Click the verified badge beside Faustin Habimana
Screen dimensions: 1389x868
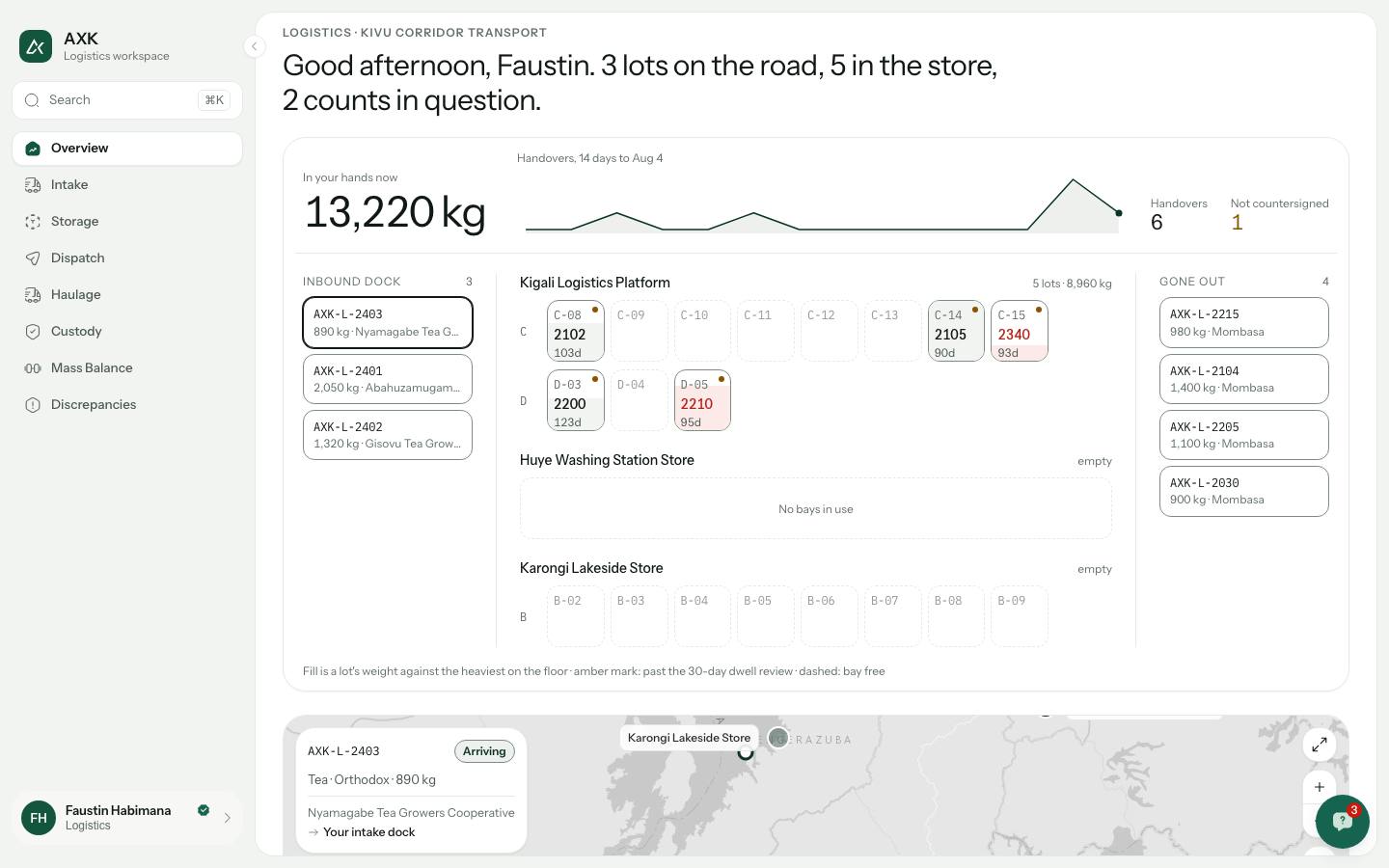pyautogui.click(x=204, y=810)
